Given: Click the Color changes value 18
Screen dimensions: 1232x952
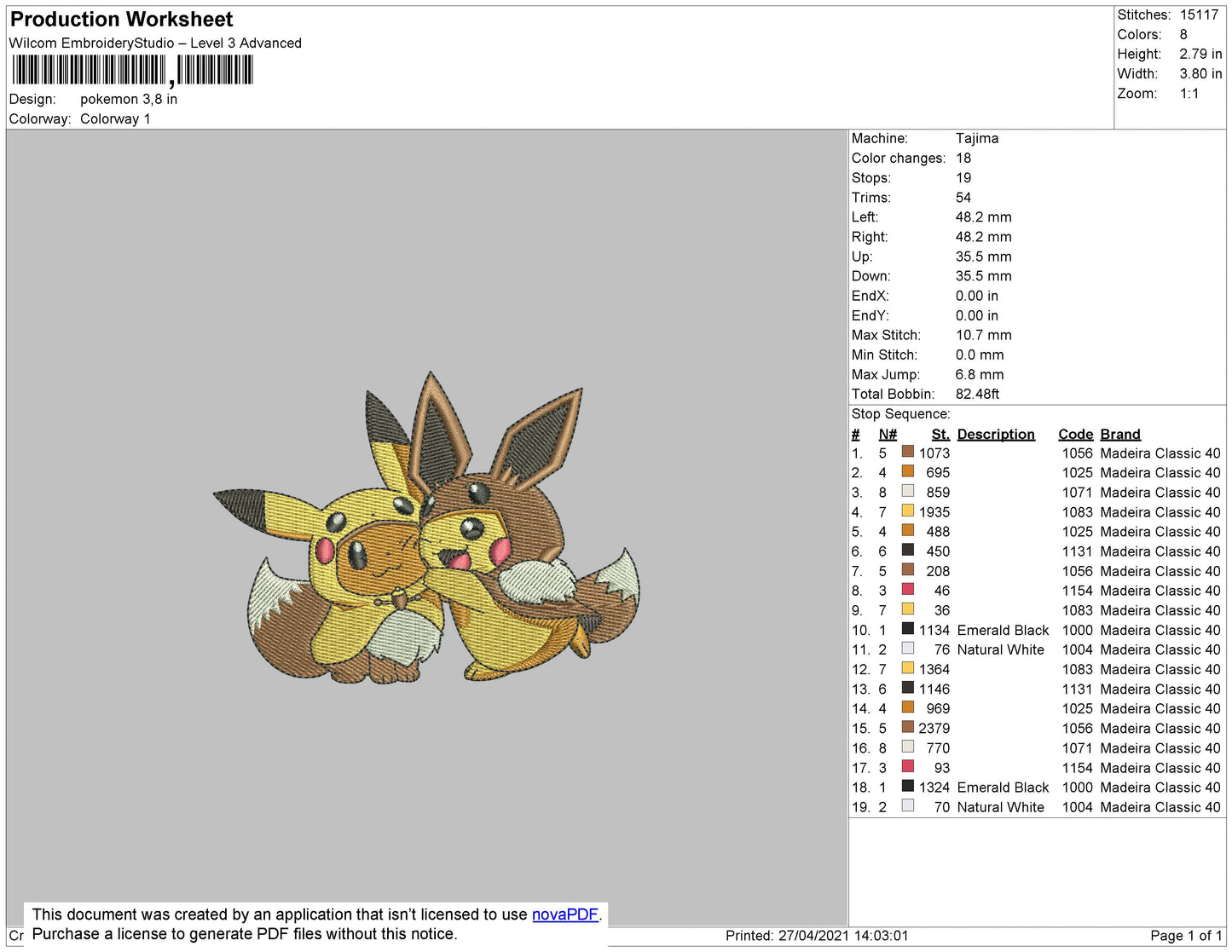Looking at the screenshot, I should coord(963,158).
